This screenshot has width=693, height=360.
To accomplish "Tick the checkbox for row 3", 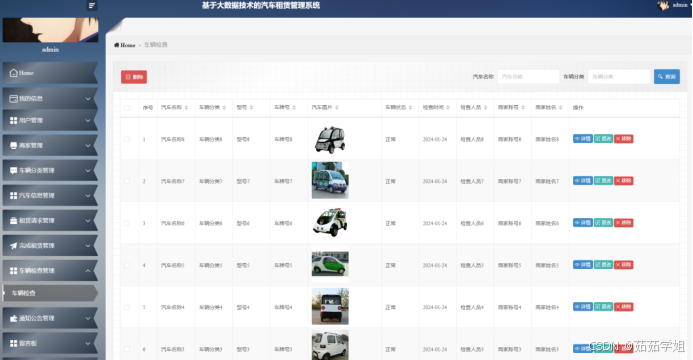I will [x=127, y=223].
